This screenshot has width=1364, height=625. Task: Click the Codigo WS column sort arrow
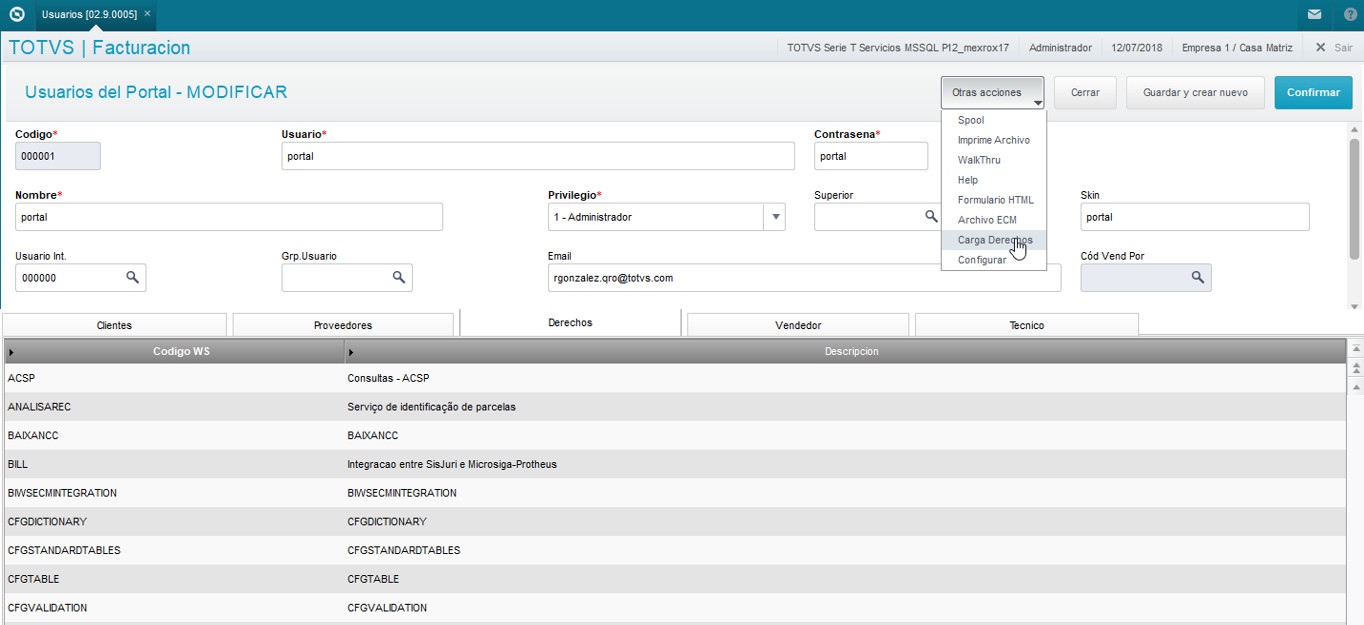click(11, 352)
